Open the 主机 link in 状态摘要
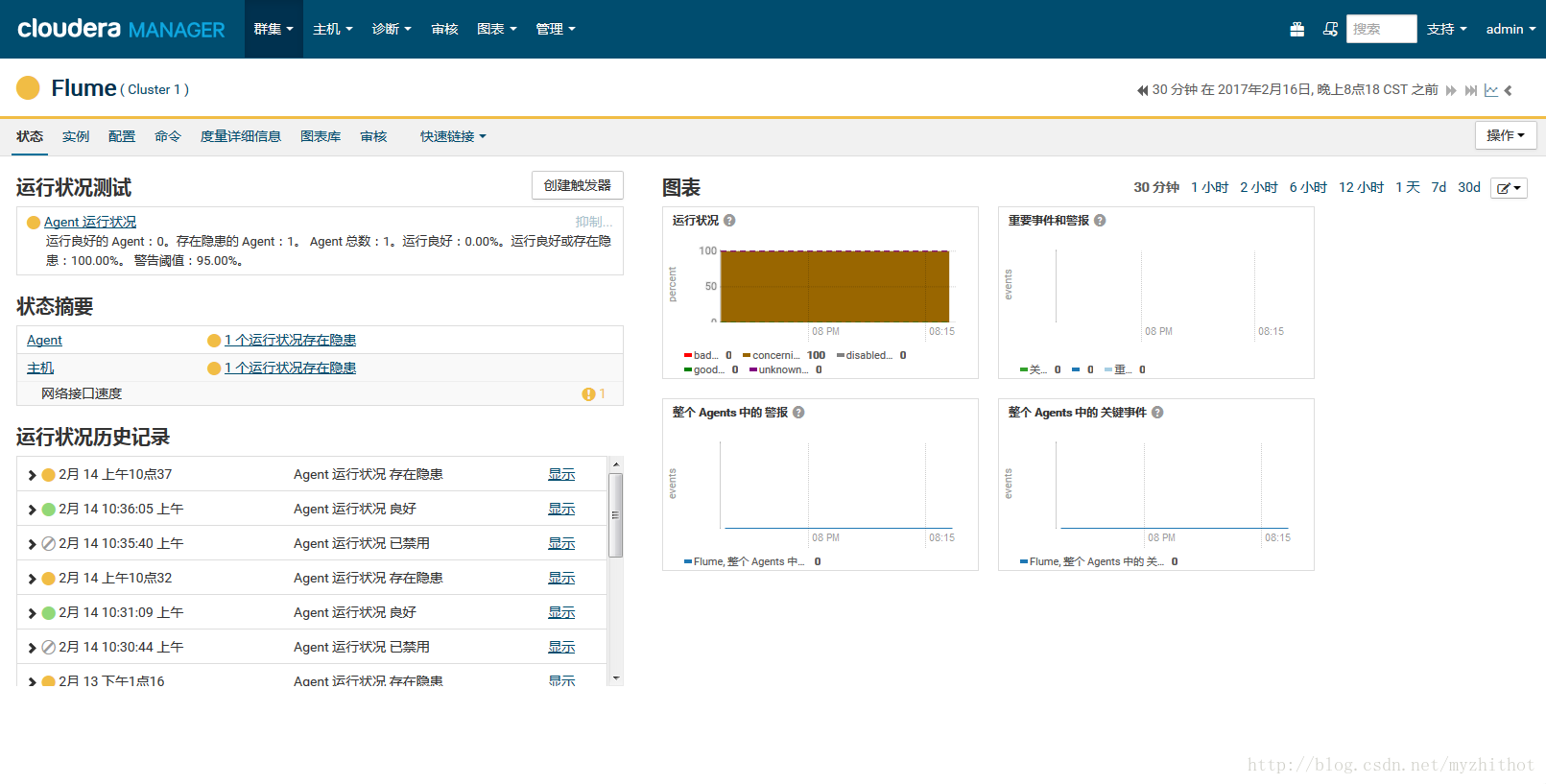This screenshot has width=1546, height=784. [x=40, y=368]
